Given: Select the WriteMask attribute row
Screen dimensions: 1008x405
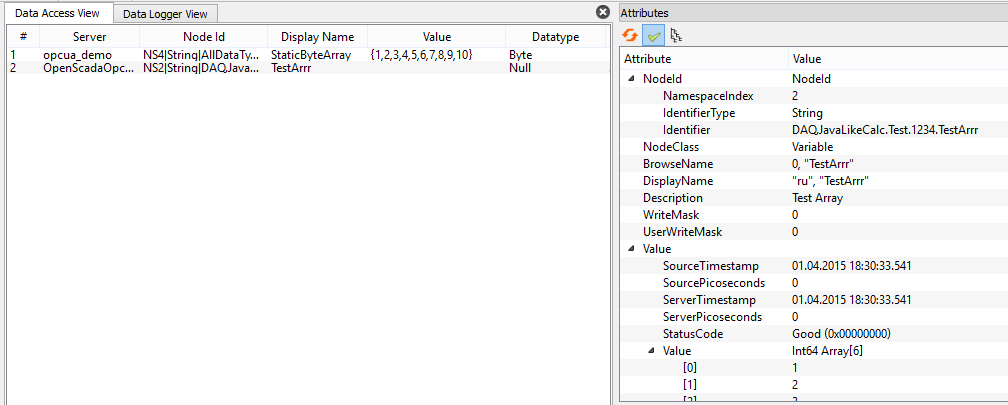Looking at the screenshot, I should tap(669, 215).
